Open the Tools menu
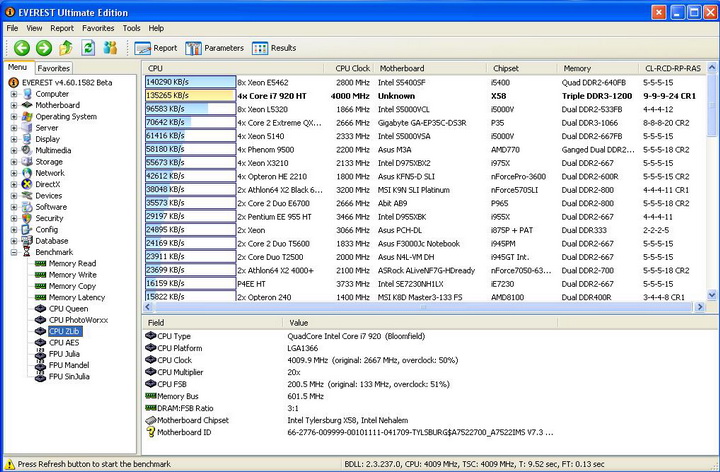Screen dimensions: 720x472 coord(131,28)
